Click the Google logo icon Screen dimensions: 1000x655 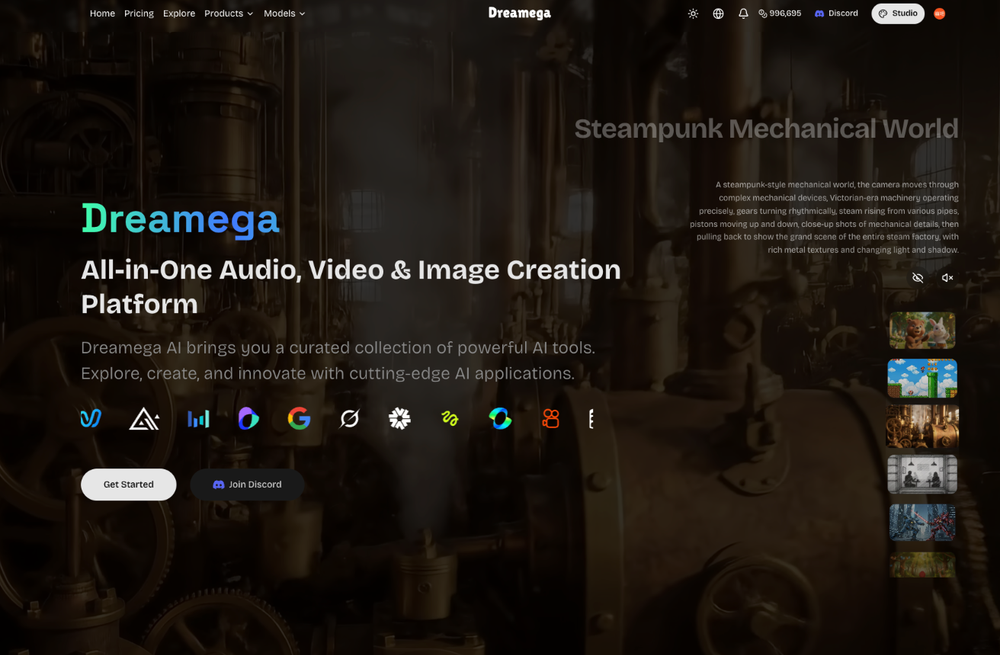point(298,419)
